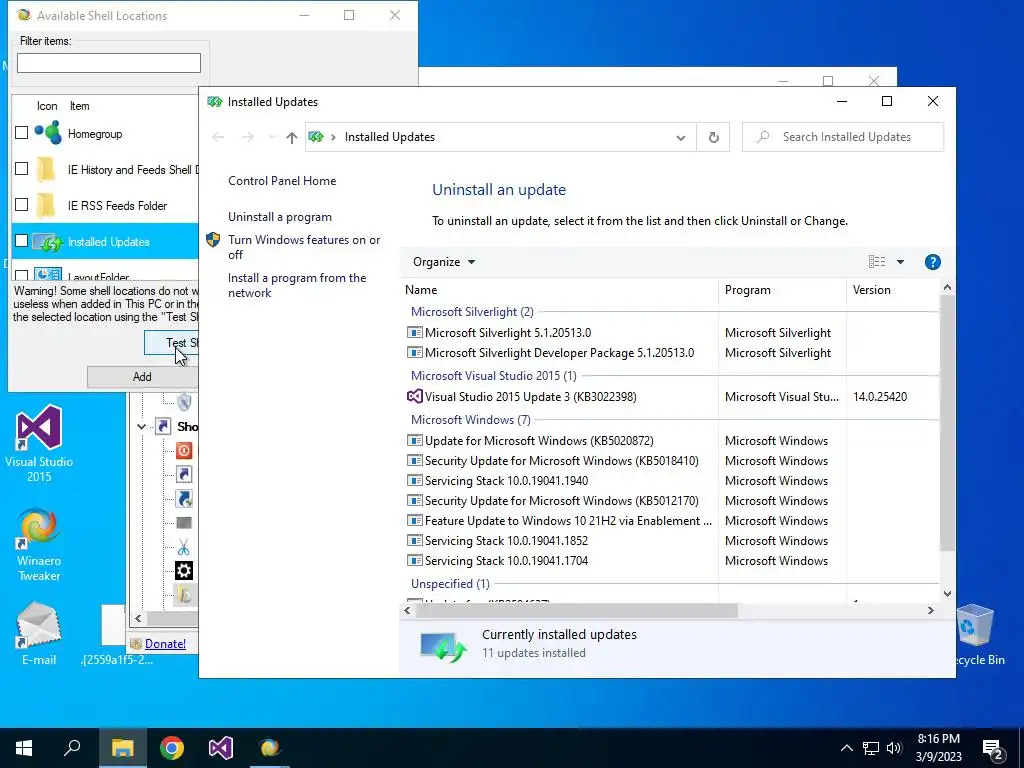Sort by the Program column header
The width and height of the screenshot is (1024, 768).
pos(782,290)
